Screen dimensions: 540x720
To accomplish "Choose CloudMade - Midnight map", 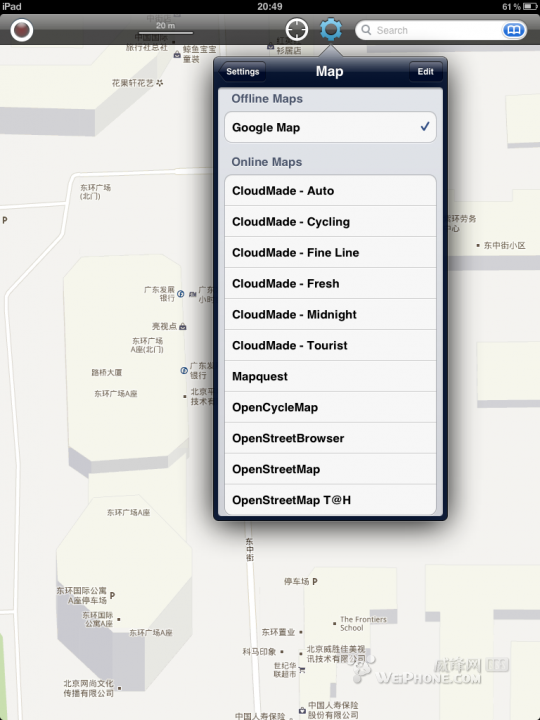I will [330, 314].
